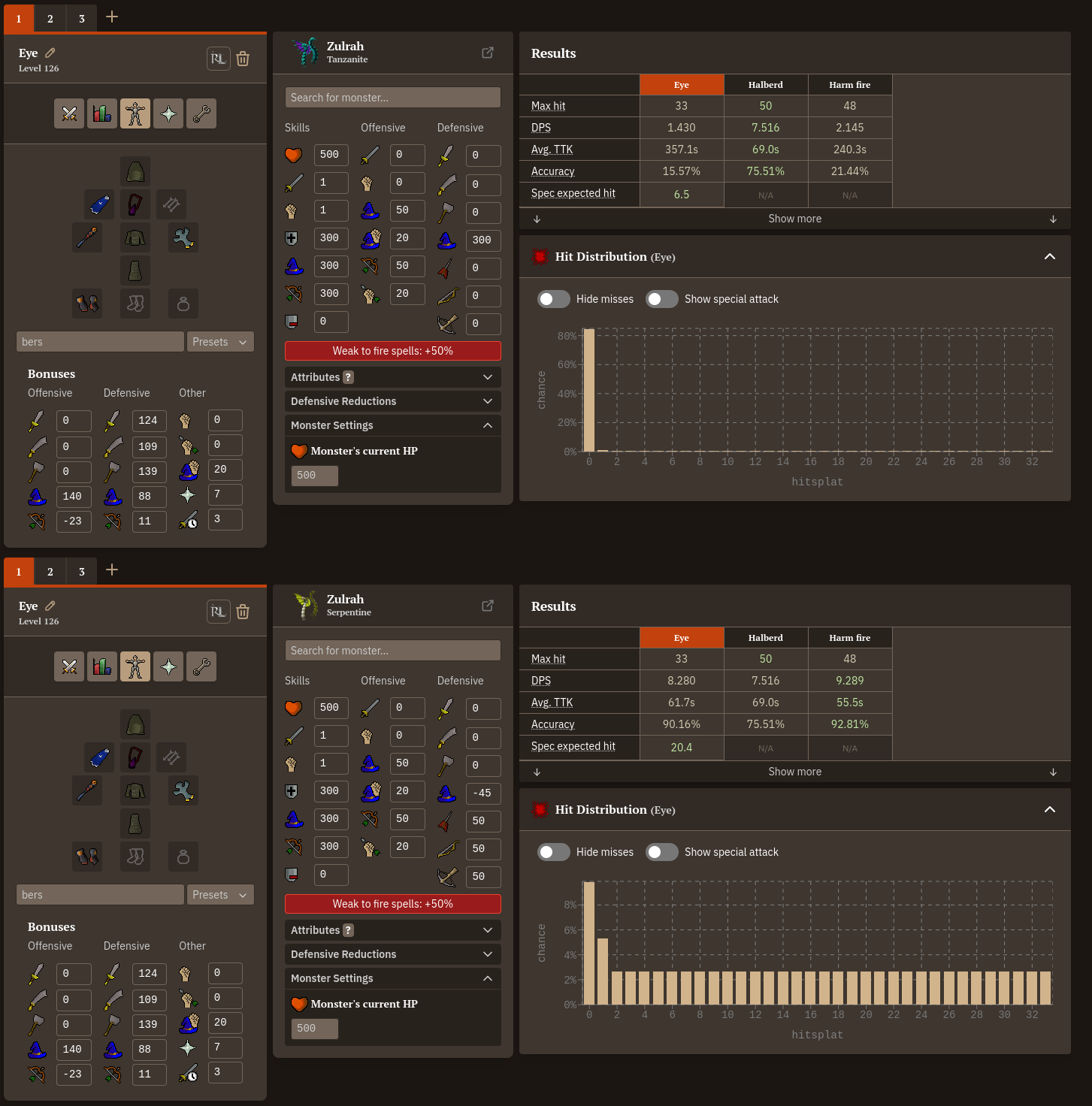The width and height of the screenshot is (1092, 1106).
Task: Select equipment figure tab in top loadout
Action: point(135,113)
